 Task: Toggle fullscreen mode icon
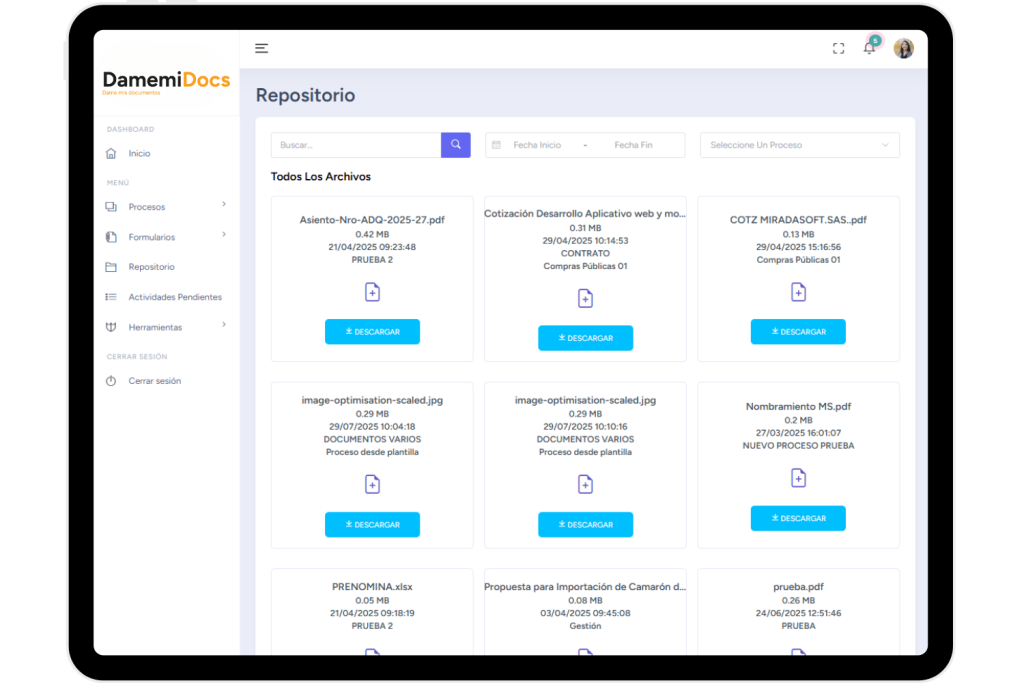point(838,49)
